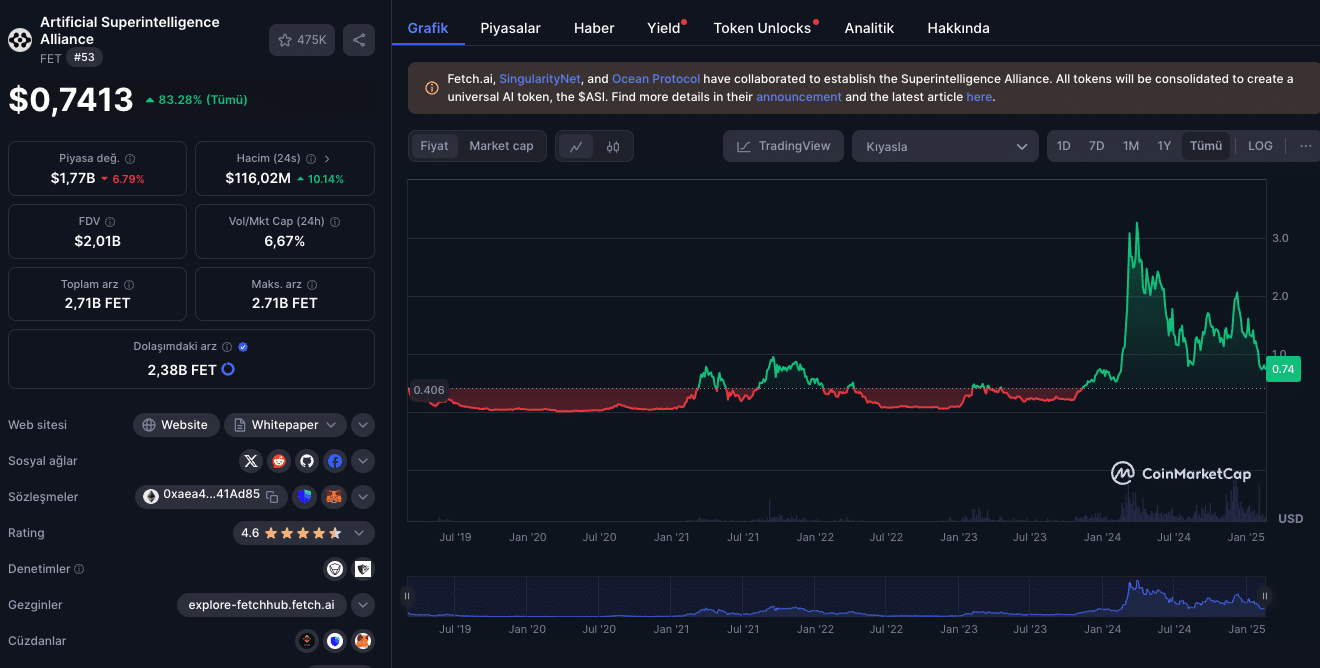Viewport: 1320px width, 668px height.
Task: Expand the Whitepaper dropdown
Action: tap(286, 425)
